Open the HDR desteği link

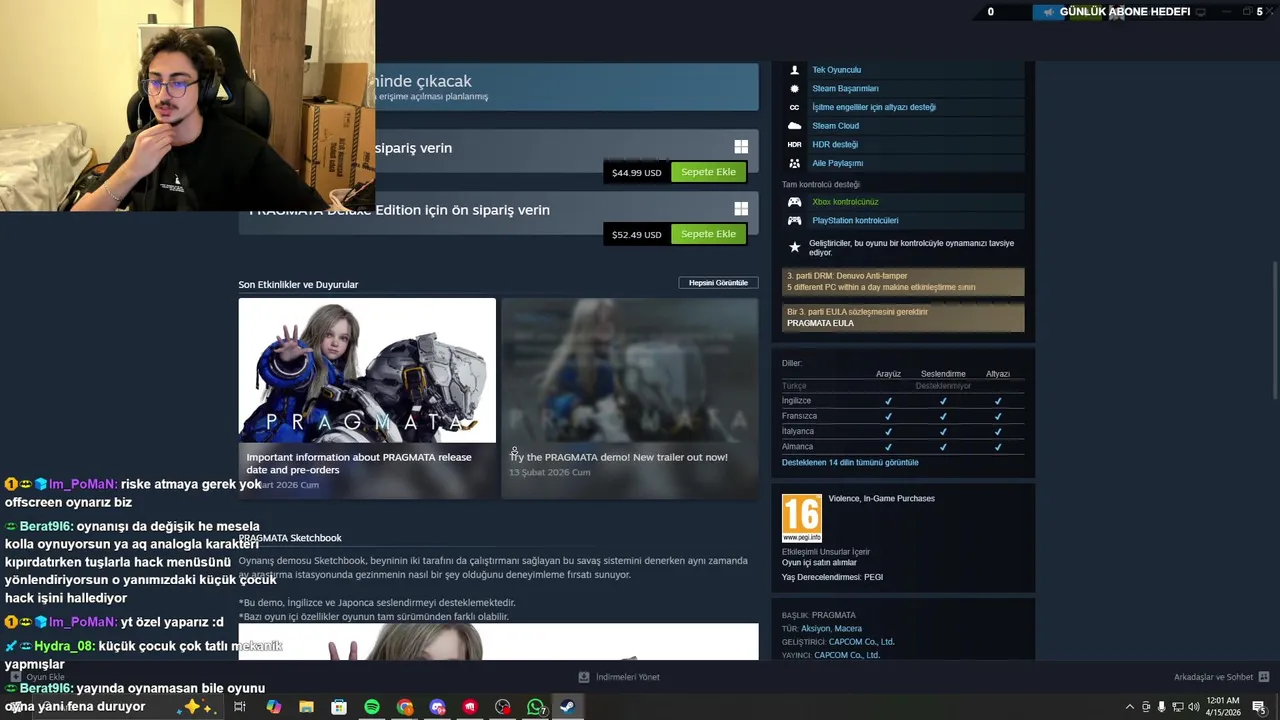click(x=835, y=144)
